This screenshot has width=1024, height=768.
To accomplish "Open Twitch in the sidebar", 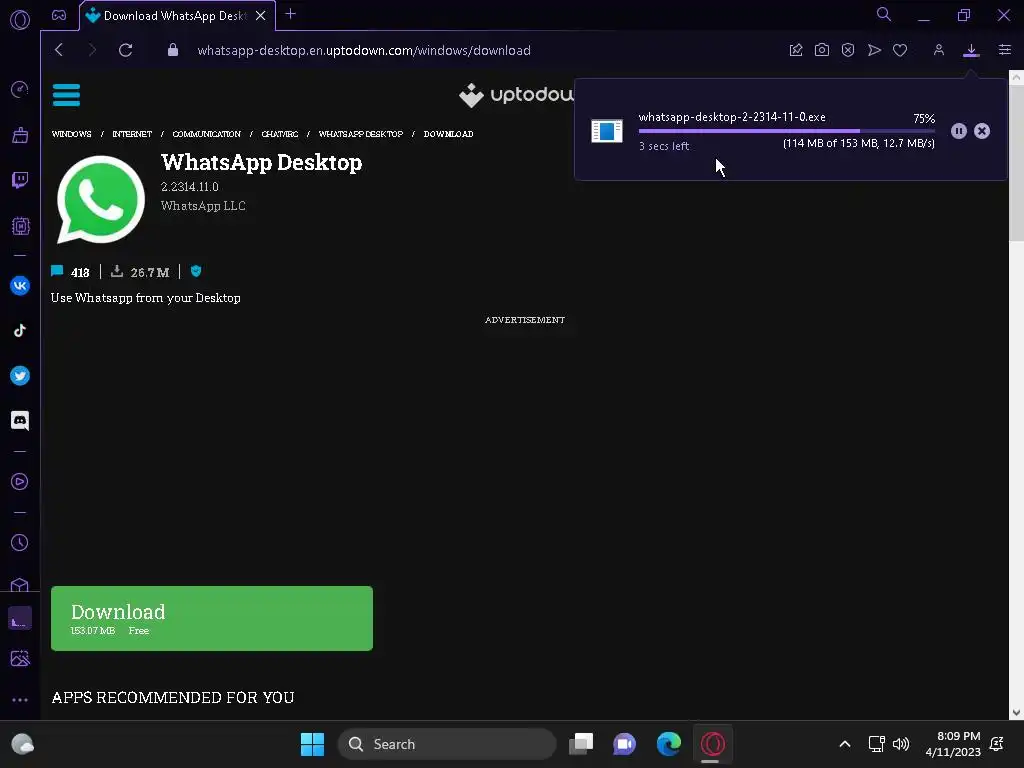I will click(20, 180).
